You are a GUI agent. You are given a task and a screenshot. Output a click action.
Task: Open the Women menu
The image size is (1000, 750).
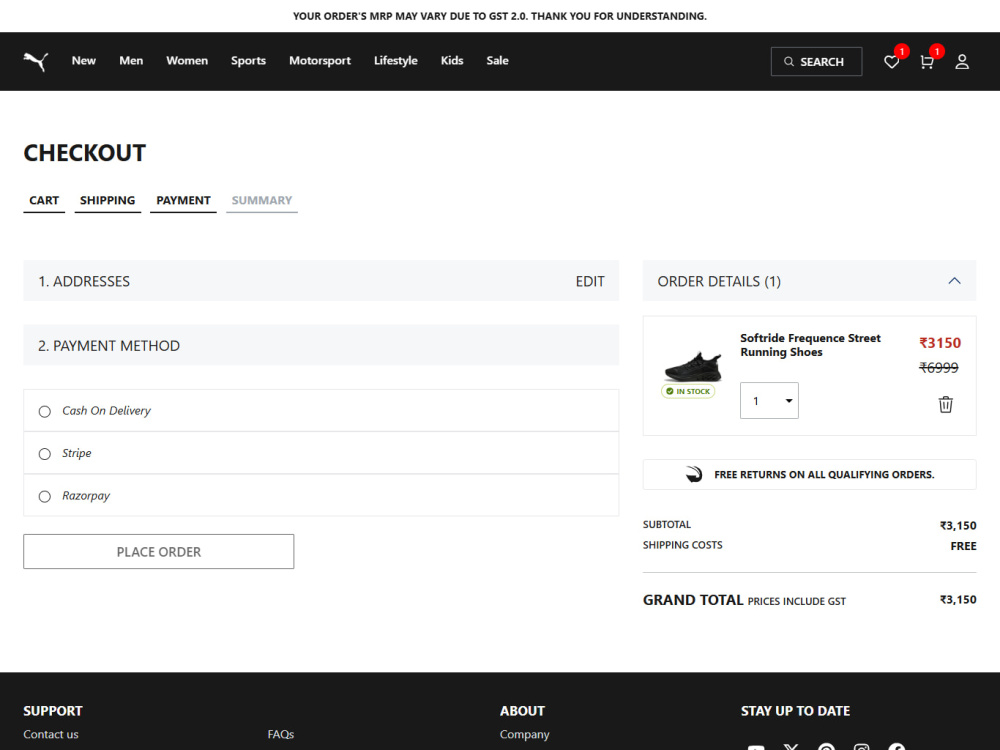point(187,61)
